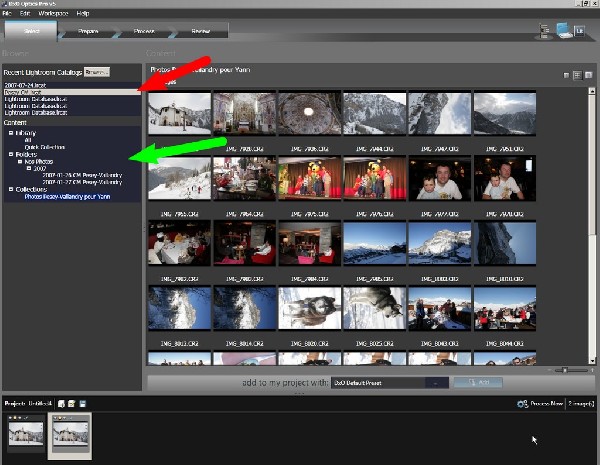Screen dimensions: 600x465
Task: Open folder 2007-01-27 CM Pesey-Vallandry
Action: 82,182
